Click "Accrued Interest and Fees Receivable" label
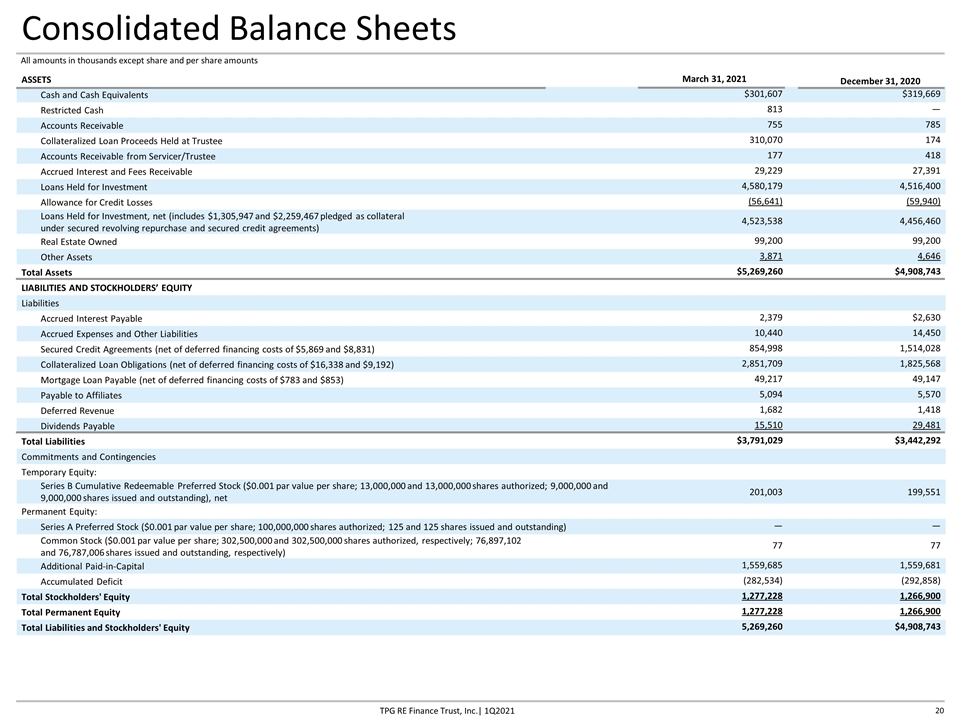Screen dimensions: 960x720 click(x=116, y=172)
